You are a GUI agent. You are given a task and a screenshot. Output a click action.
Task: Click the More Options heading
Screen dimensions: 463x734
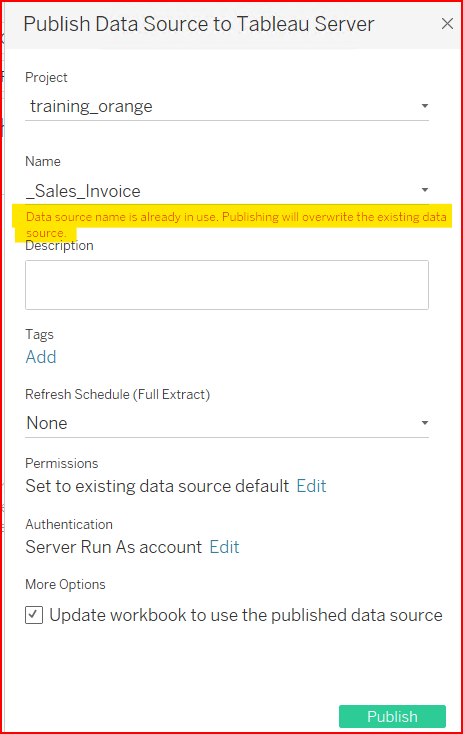[66, 585]
